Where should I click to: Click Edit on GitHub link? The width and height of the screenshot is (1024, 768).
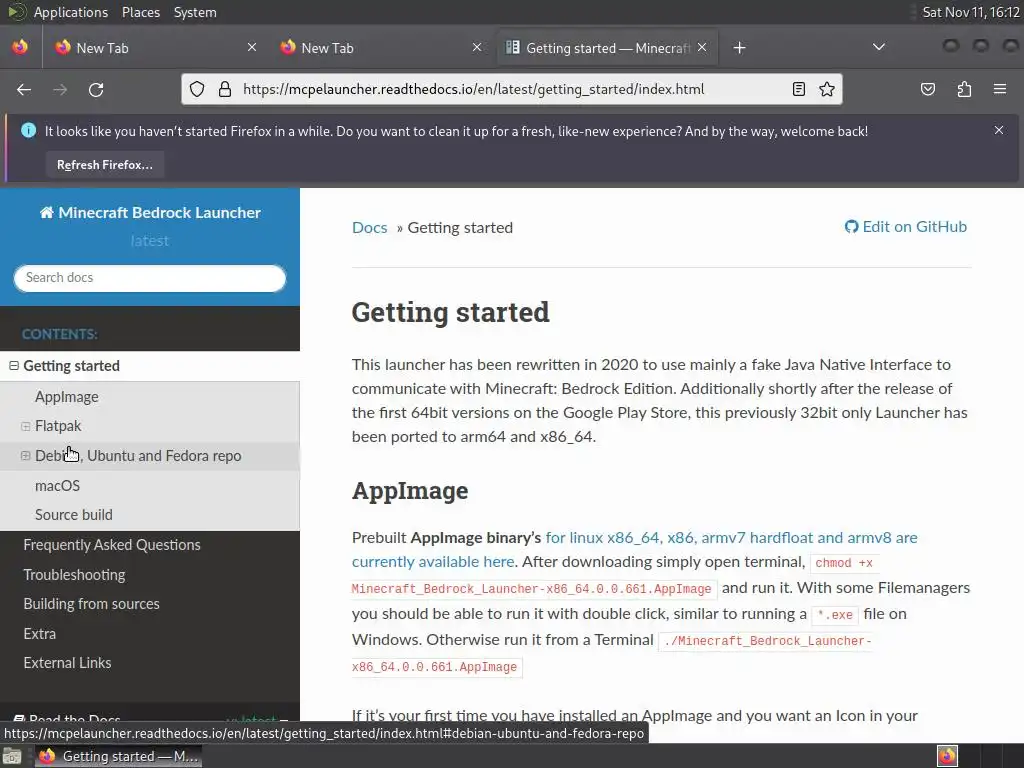tap(906, 227)
